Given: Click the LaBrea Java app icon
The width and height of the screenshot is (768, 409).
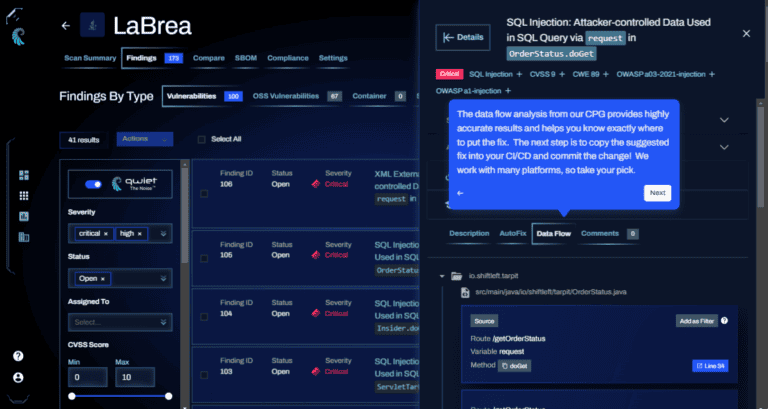Looking at the screenshot, I should (x=93, y=25).
